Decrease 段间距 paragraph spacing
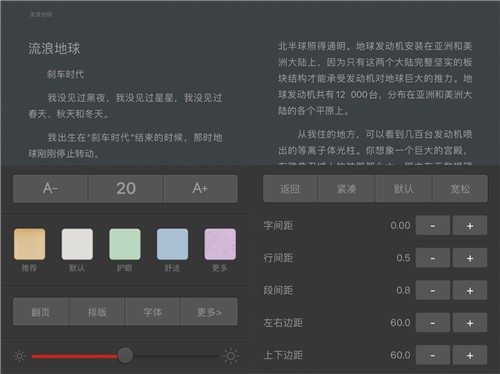Image resolution: width=500 pixels, height=374 pixels. pos(433,290)
